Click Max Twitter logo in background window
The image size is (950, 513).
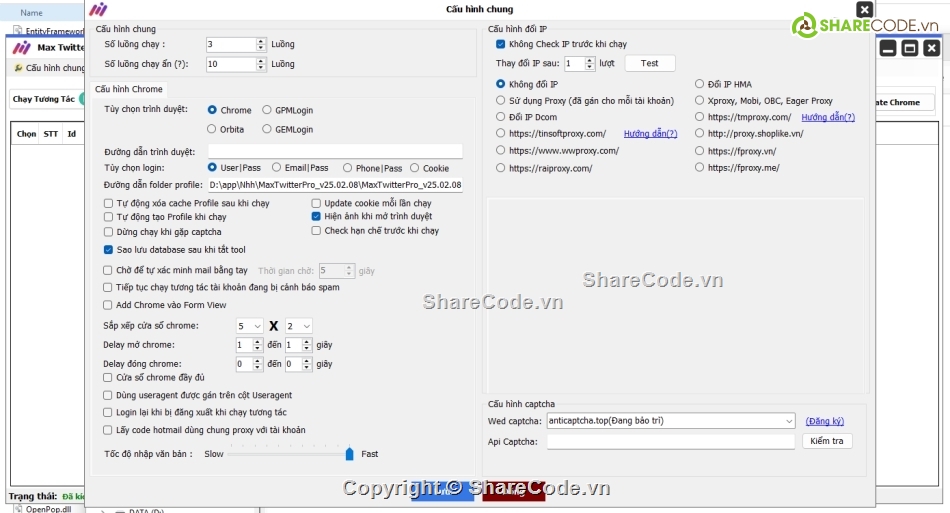22,48
